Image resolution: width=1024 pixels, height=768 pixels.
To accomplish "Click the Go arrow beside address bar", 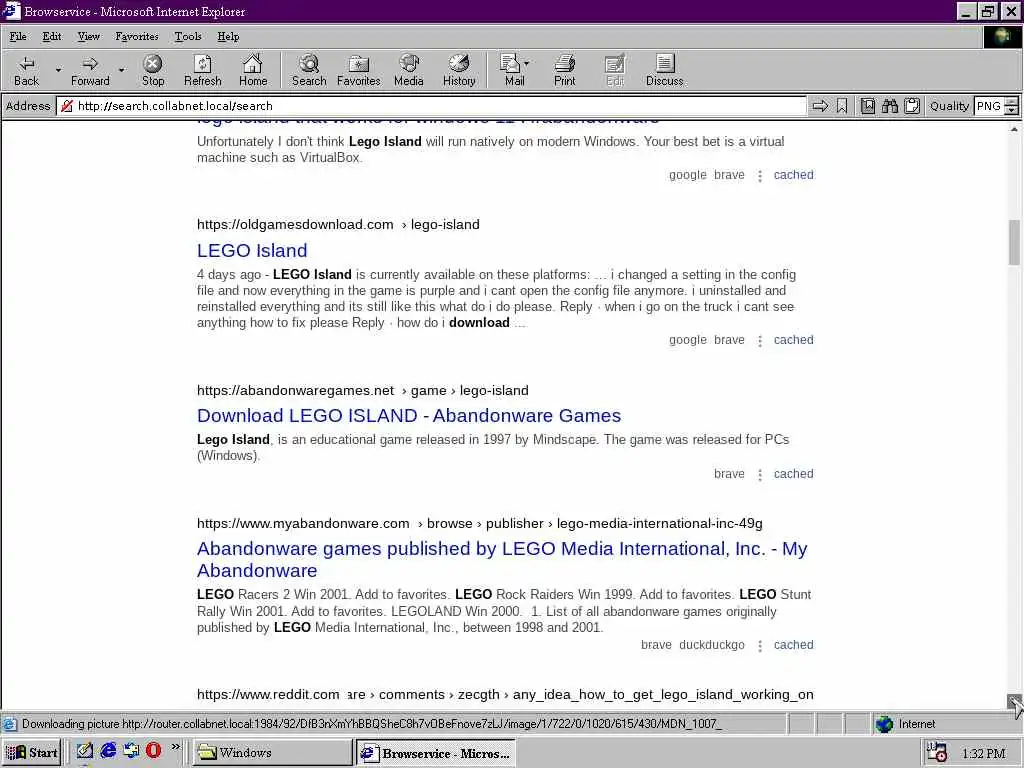I will click(x=820, y=106).
